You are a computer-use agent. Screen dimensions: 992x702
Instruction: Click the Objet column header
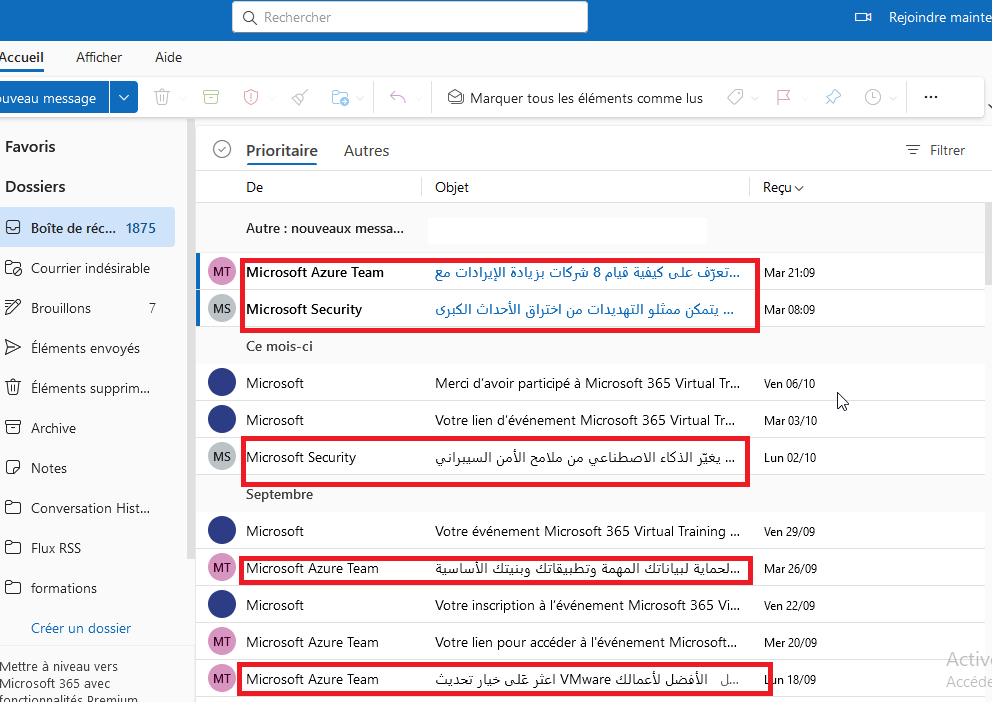coord(452,187)
